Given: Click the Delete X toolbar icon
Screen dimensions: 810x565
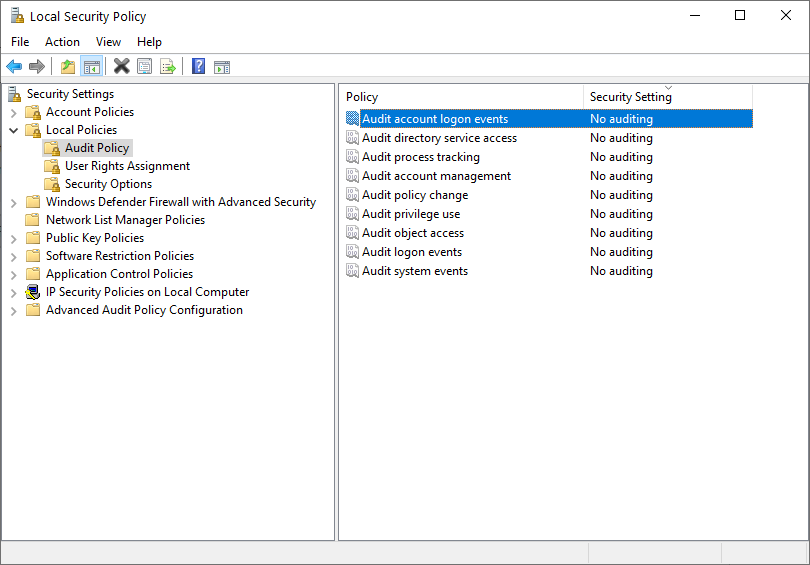Looking at the screenshot, I should coord(121,66).
